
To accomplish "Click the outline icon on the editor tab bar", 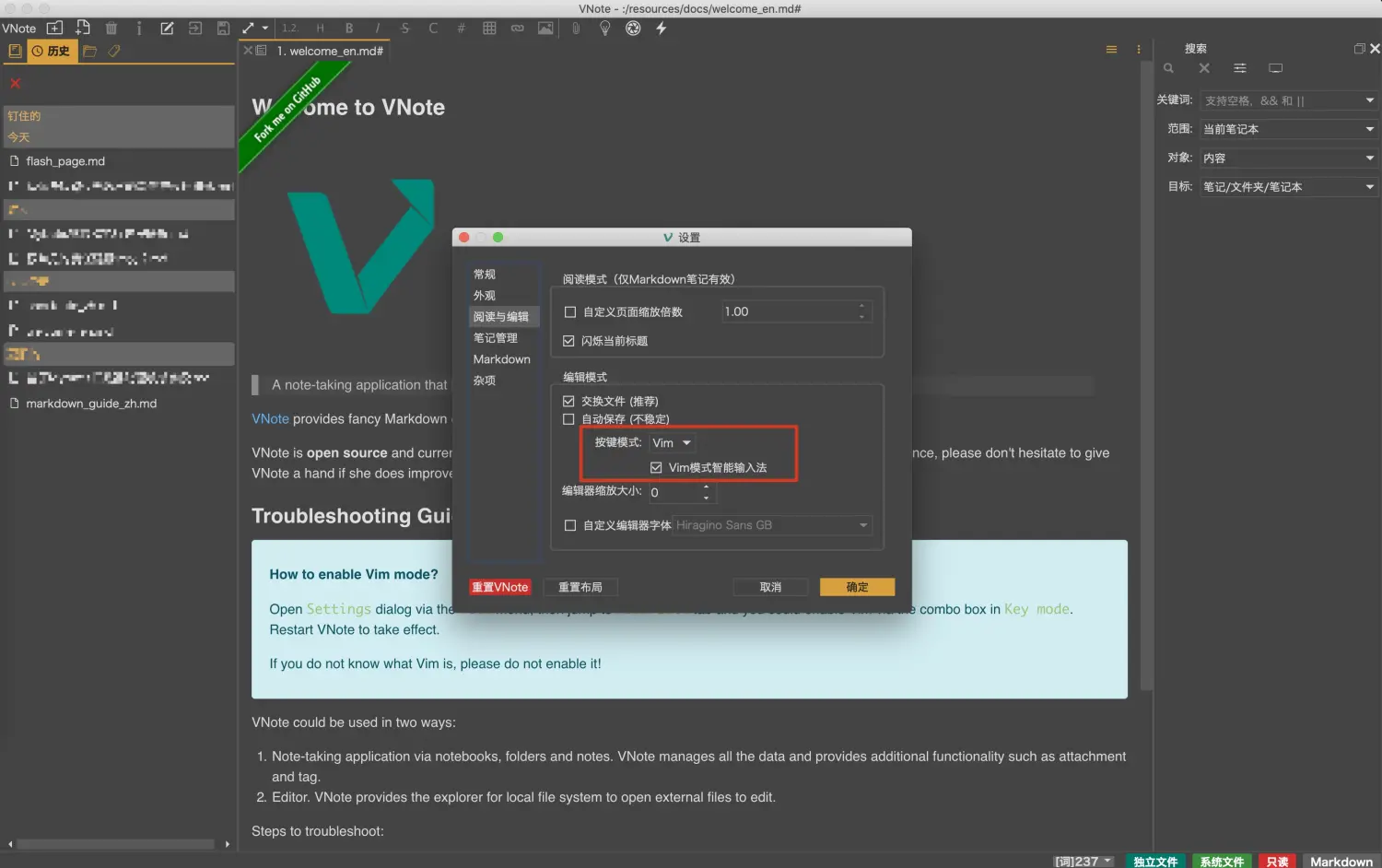I will (x=262, y=51).
